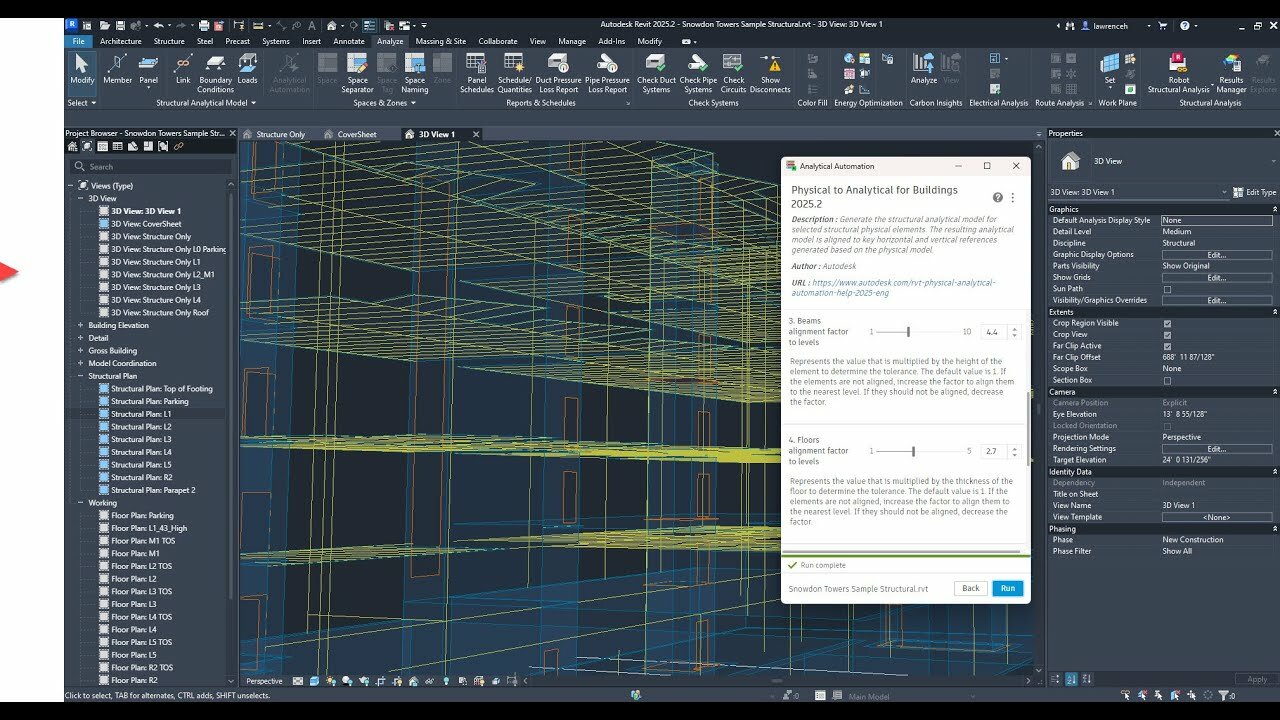Run the Duct Pressure Loss Report
The image size is (1280, 720).
pyautogui.click(x=558, y=74)
